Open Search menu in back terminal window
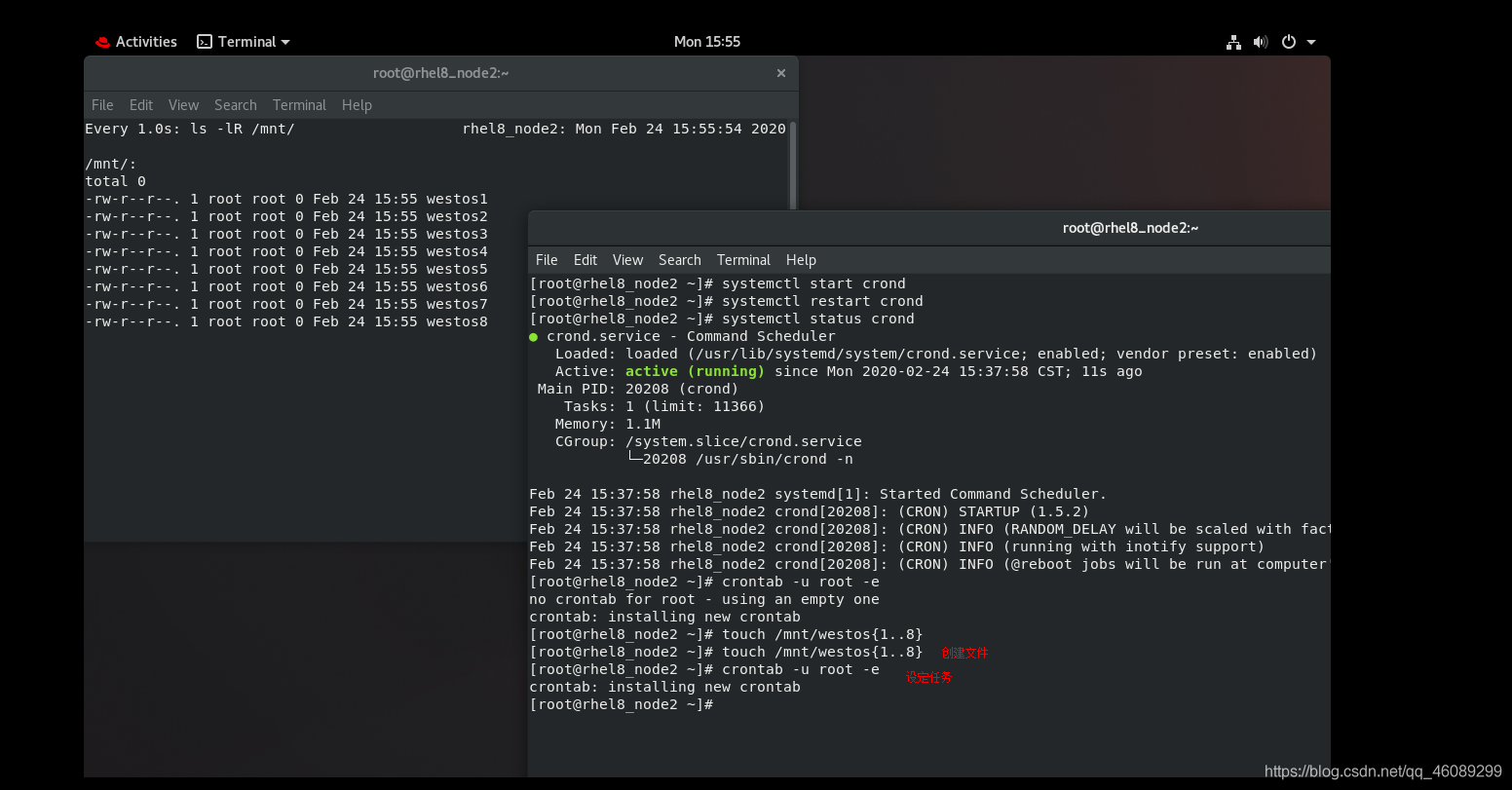1512x790 pixels. pyautogui.click(x=236, y=105)
